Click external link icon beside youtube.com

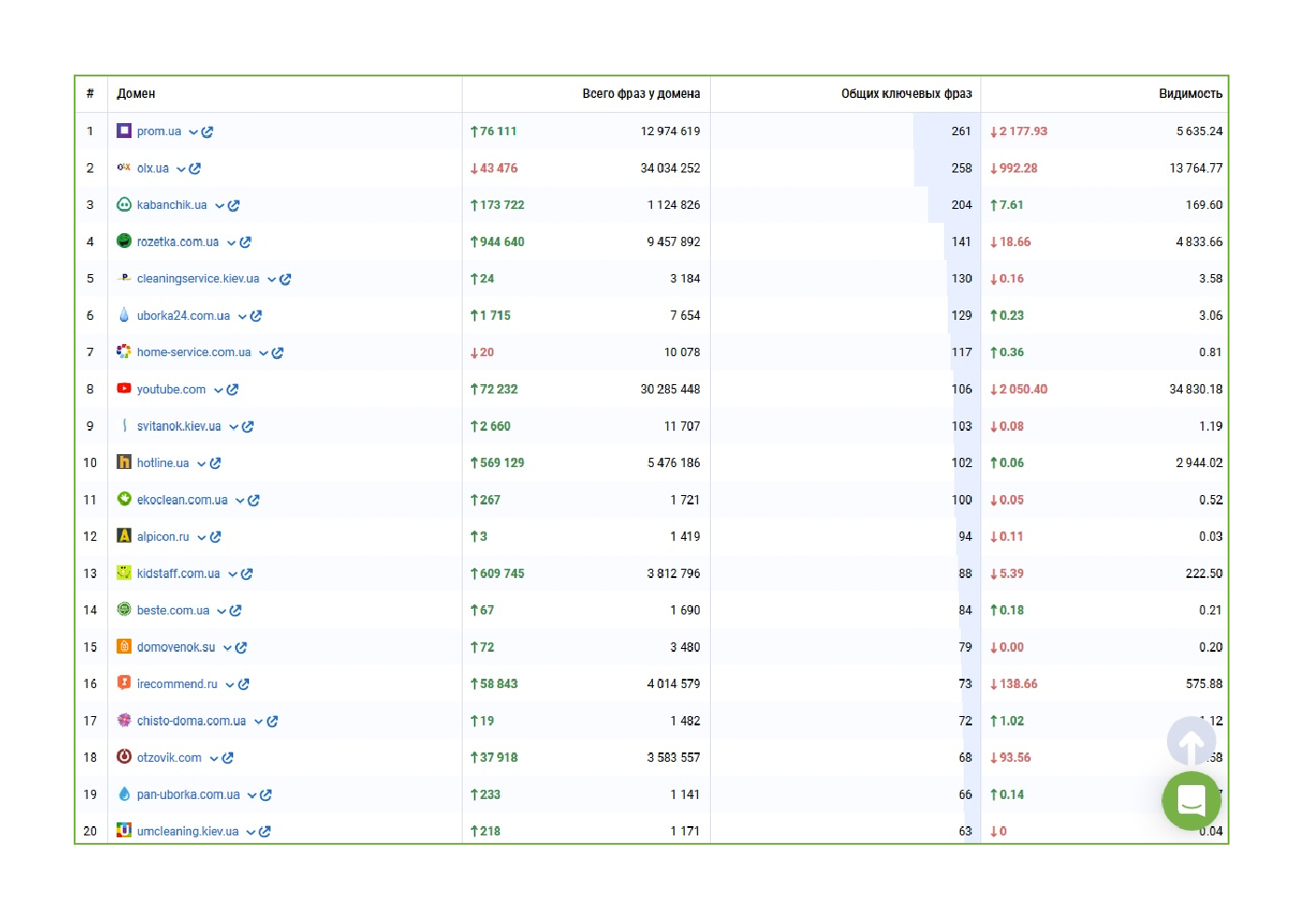point(232,390)
